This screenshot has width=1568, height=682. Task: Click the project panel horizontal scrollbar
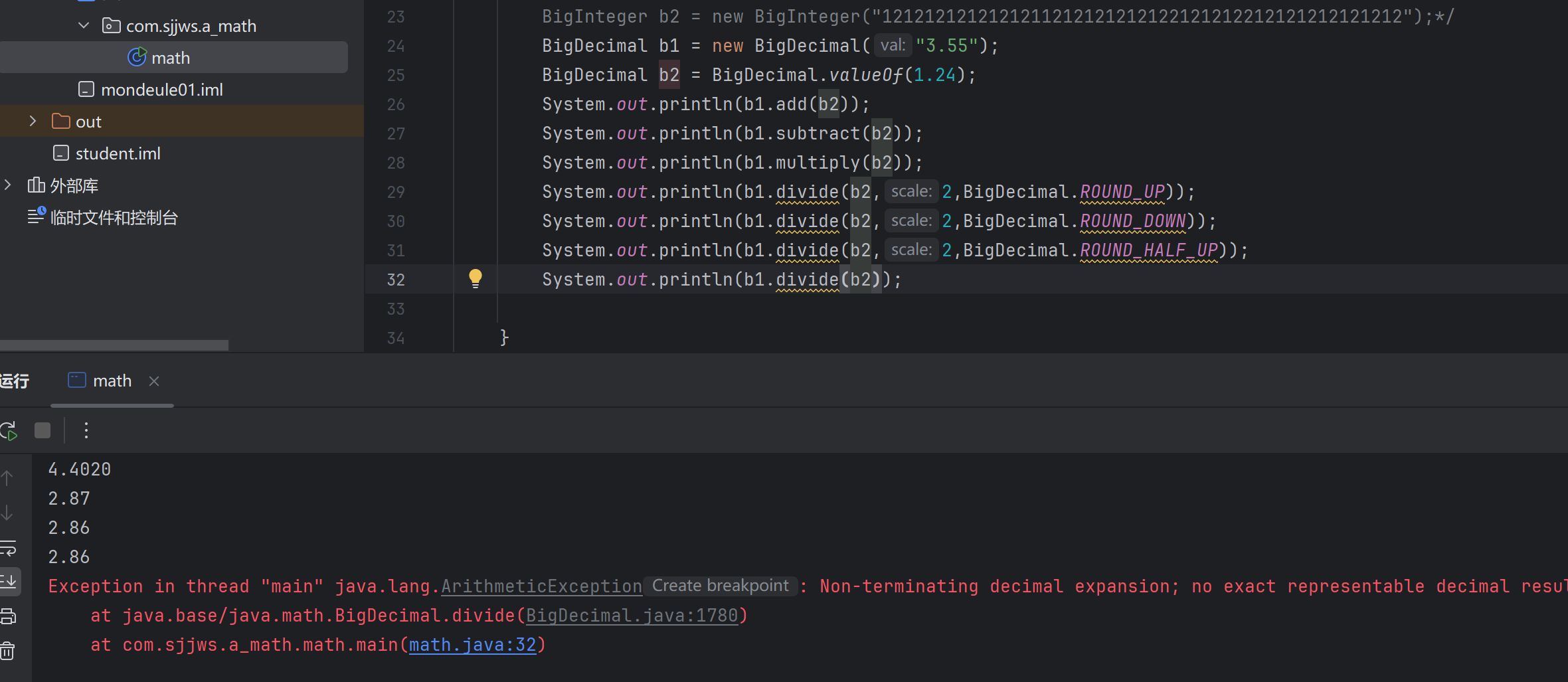114,345
